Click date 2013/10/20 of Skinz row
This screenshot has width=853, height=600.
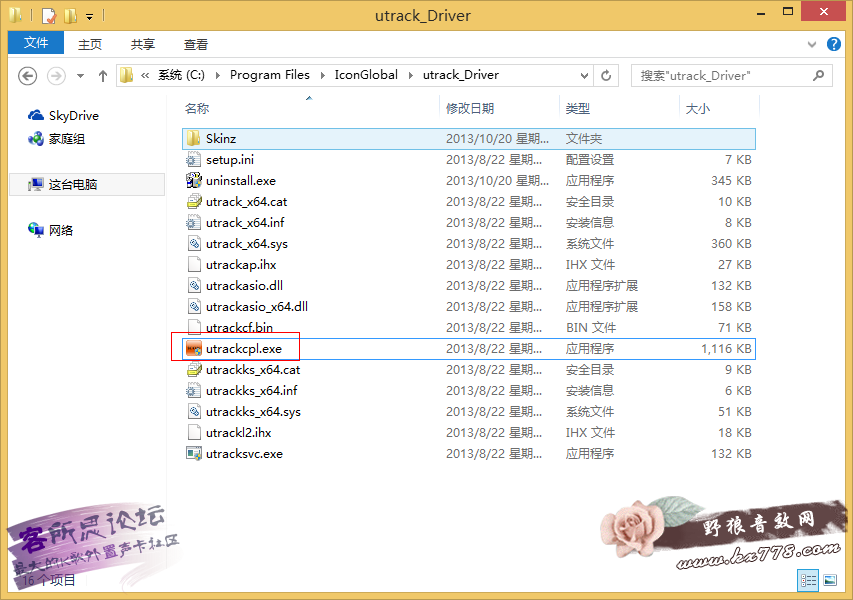pyautogui.click(x=497, y=139)
